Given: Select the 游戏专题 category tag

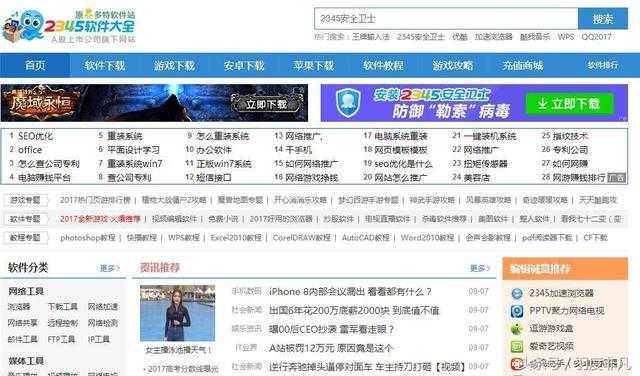Looking at the screenshot, I should point(25,200).
